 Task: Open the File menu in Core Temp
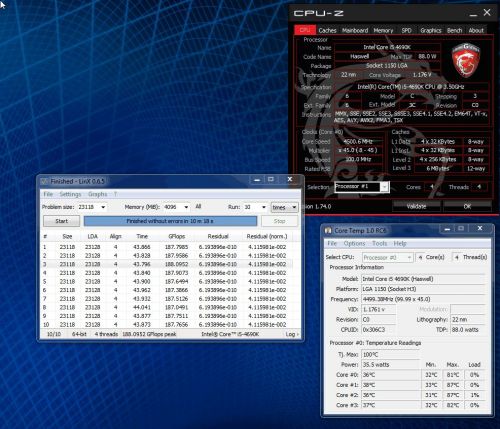(x=332, y=243)
